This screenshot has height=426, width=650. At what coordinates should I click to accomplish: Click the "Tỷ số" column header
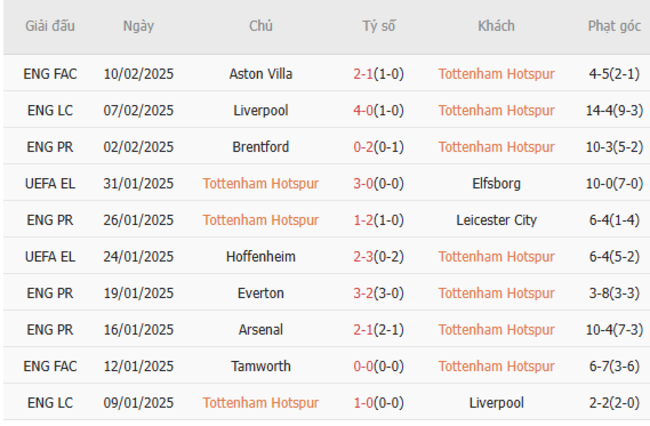pyautogui.click(x=379, y=26)
